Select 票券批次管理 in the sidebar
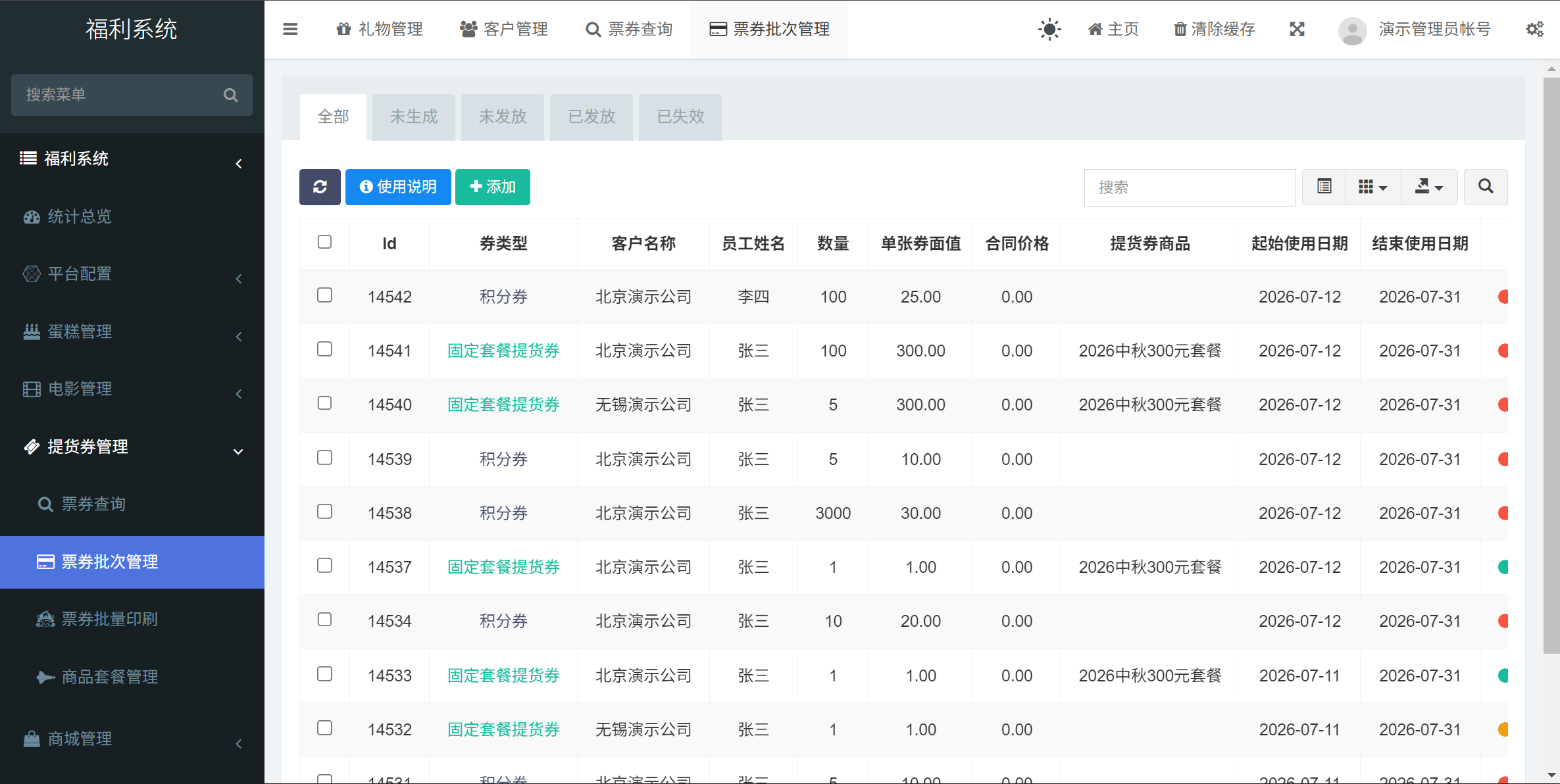 (x=132, y=562)
